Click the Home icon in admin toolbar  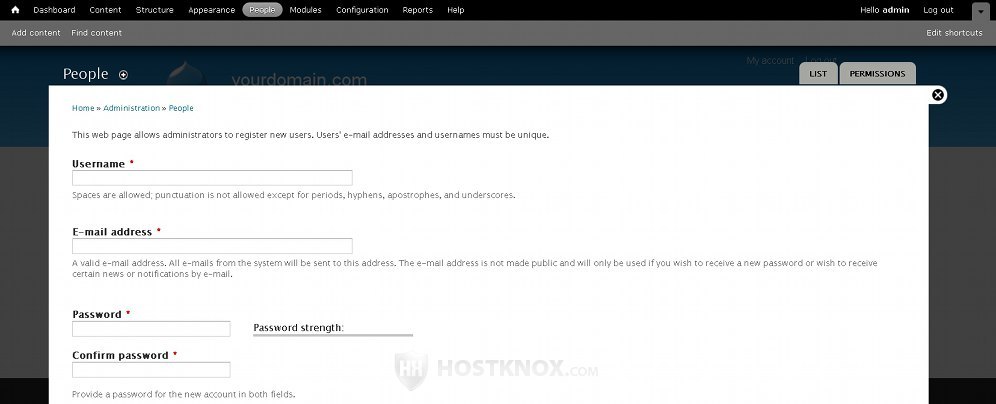15,10
